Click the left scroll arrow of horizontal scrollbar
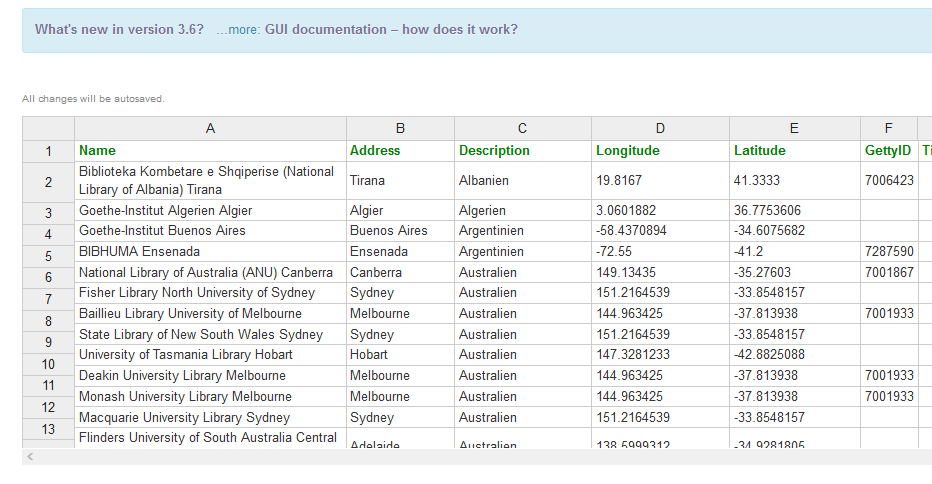The width and height of the screenshot is (932, 484). point(30,457)
